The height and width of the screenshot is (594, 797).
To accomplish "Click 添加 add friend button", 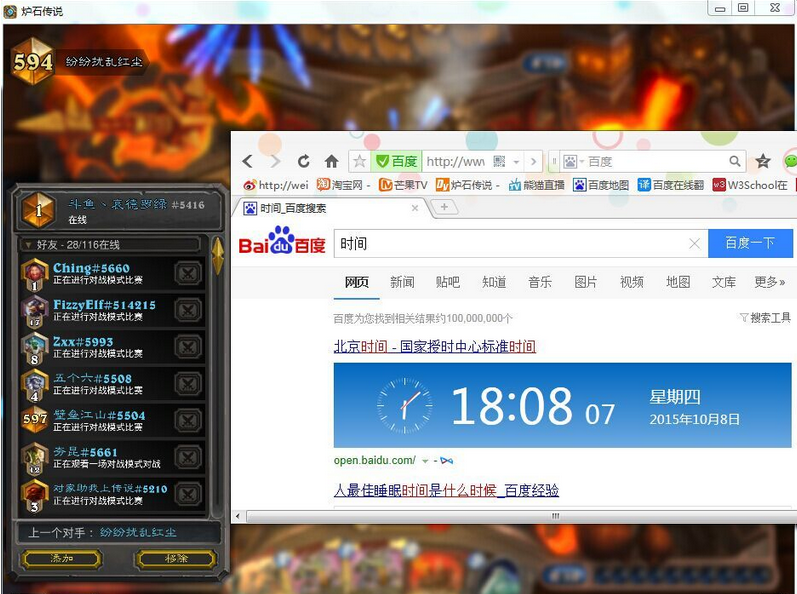I will (62, 558).
